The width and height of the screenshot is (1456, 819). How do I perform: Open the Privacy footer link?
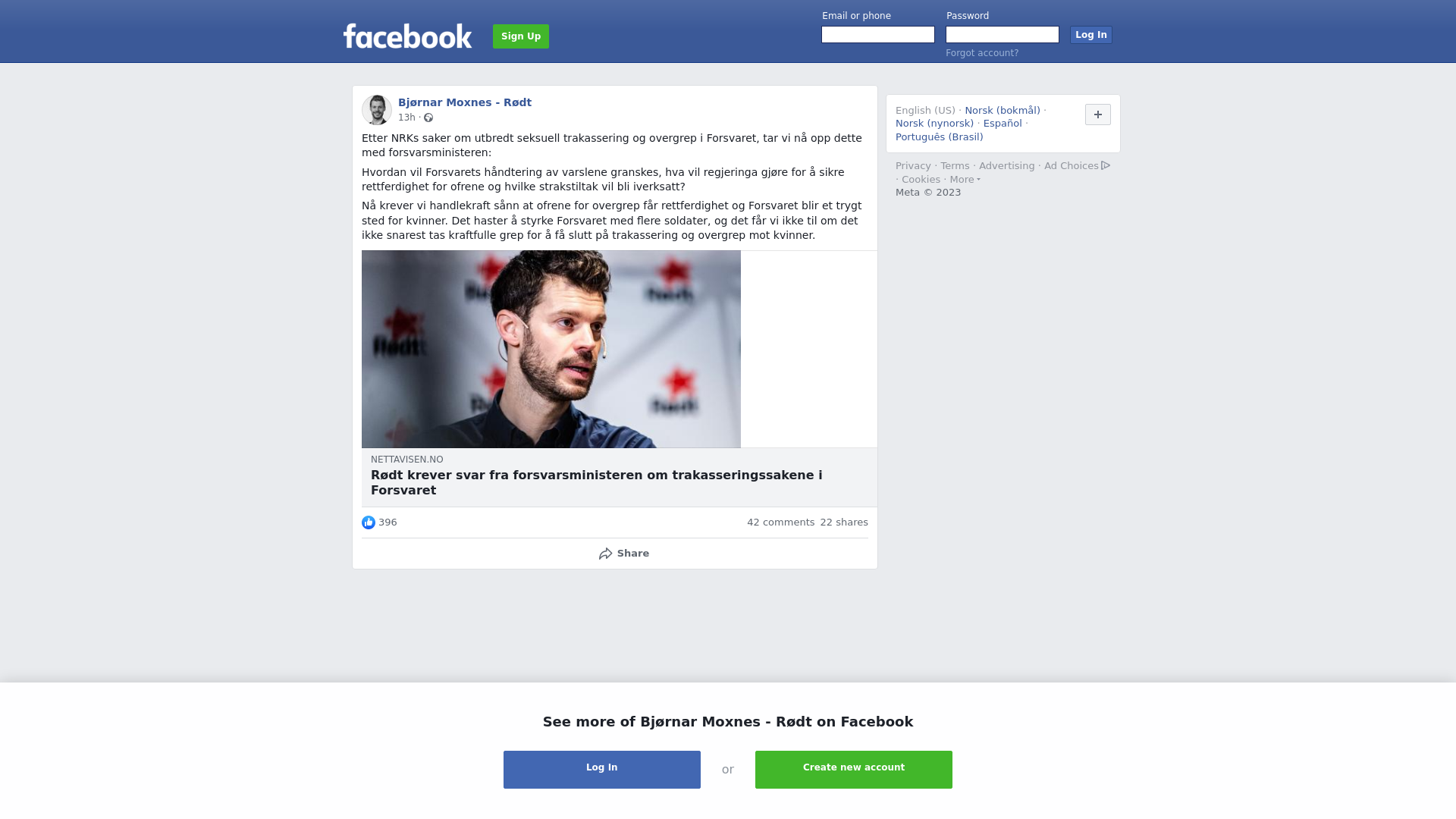(913, 166)
